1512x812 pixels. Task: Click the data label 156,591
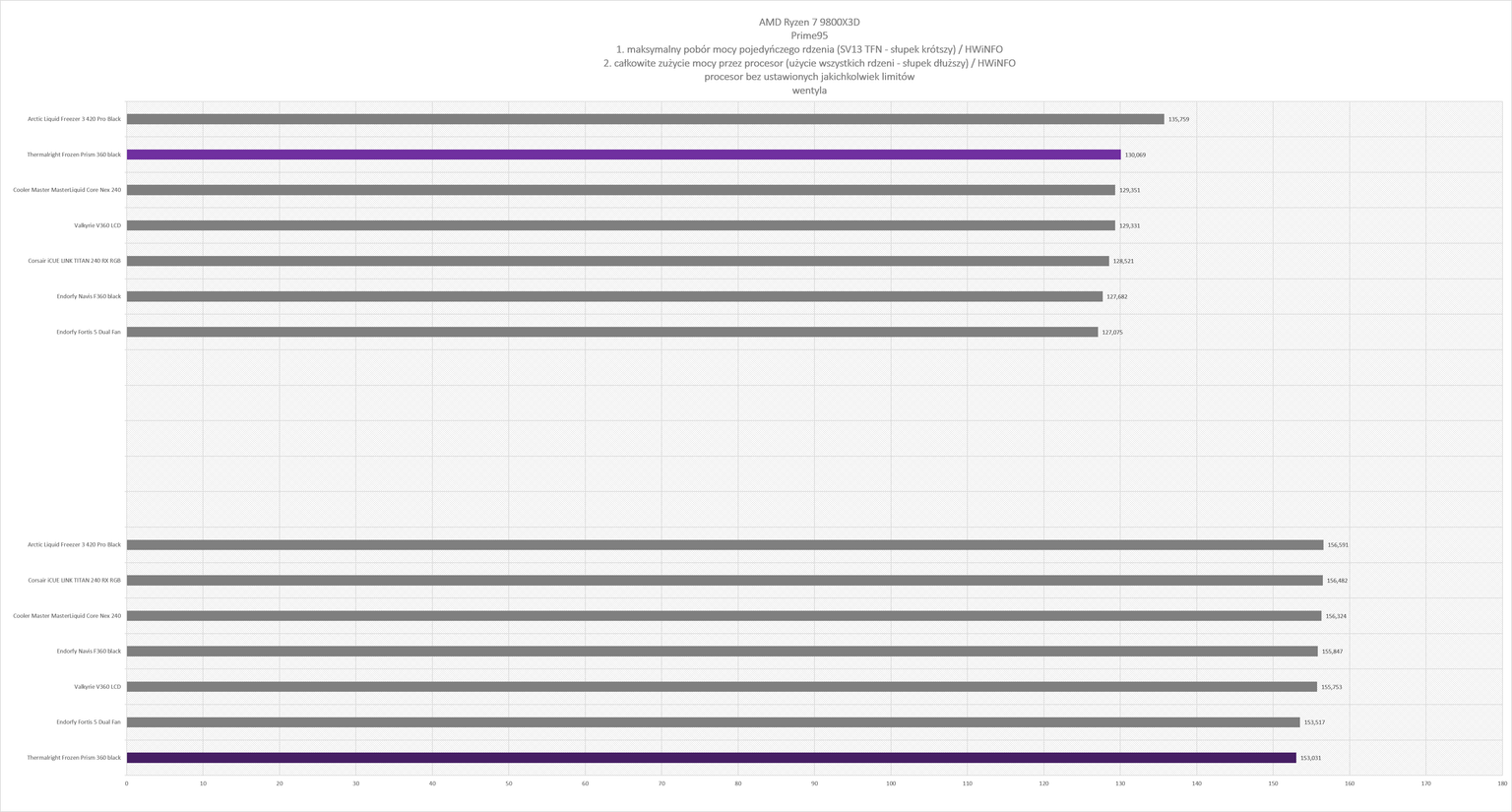pos(1338,545)
